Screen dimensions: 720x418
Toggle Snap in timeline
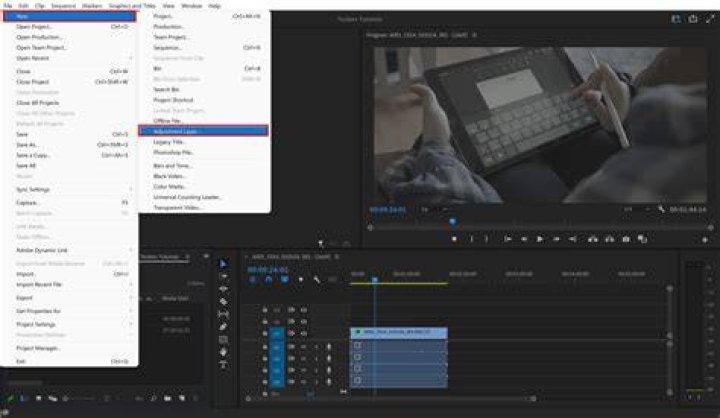[269, 279]
